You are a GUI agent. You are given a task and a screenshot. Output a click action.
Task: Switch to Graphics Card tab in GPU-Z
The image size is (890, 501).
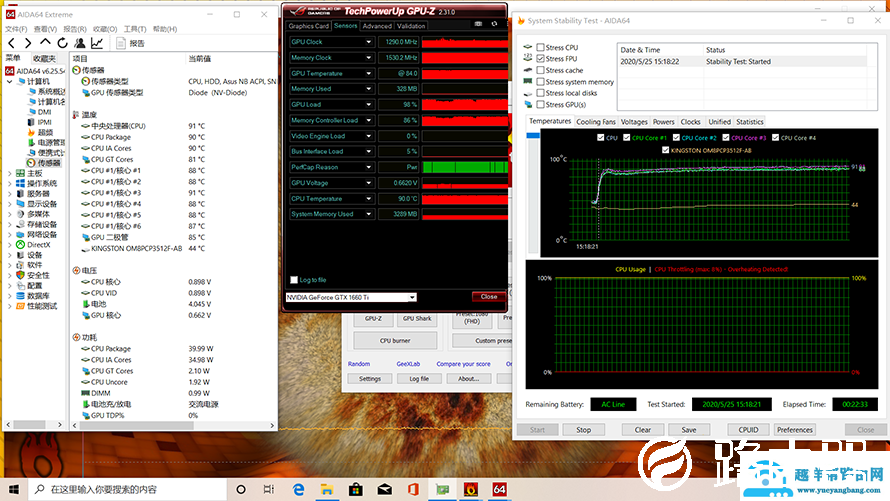pos(308,26)
